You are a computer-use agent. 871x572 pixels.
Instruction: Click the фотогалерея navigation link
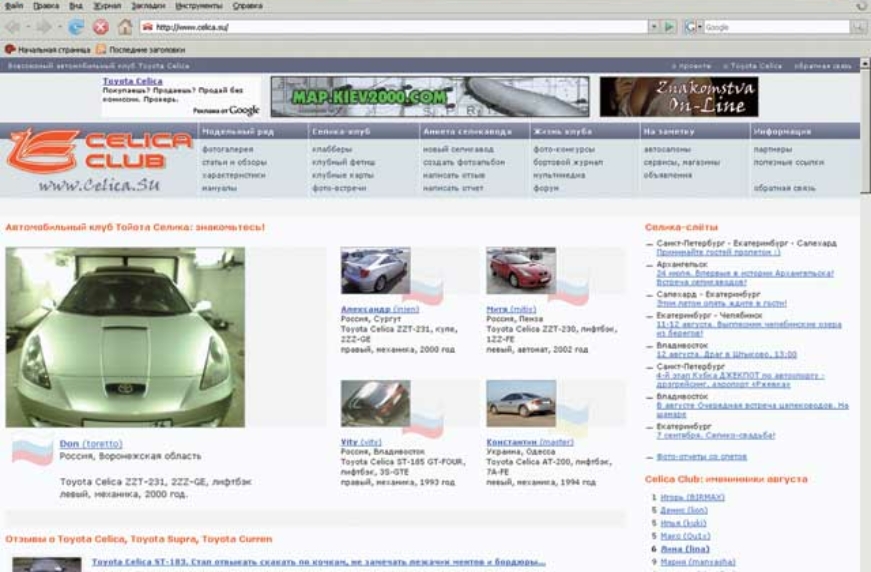(x=221, y=149)
